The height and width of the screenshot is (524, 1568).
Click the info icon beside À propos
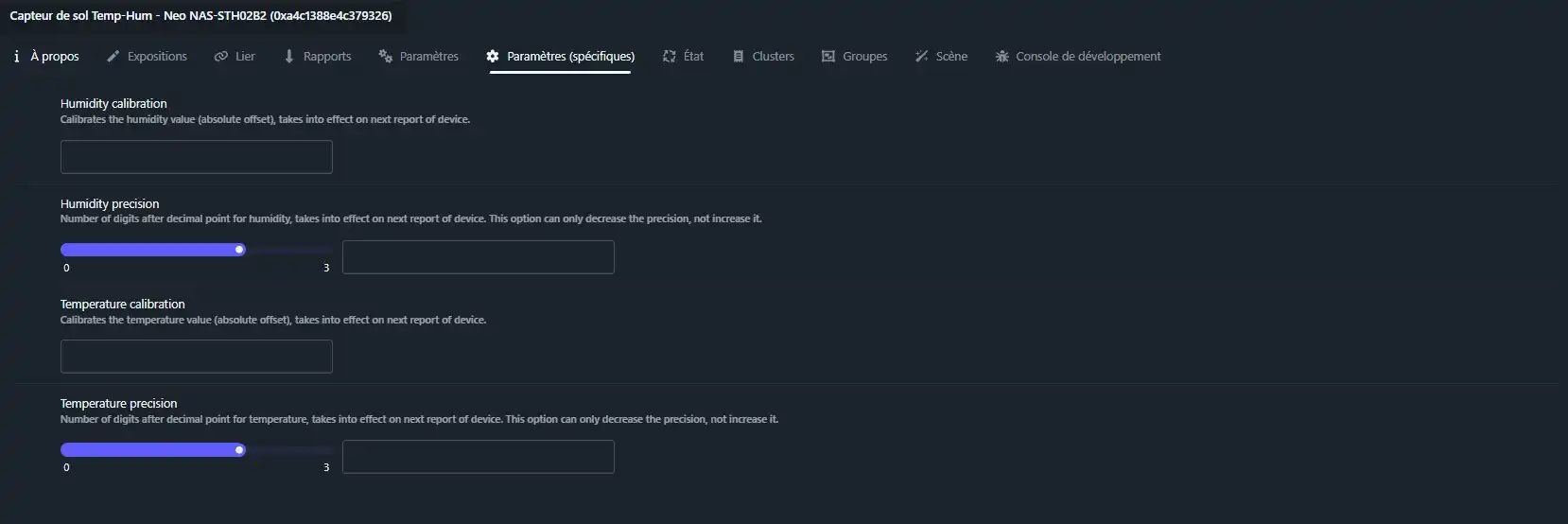(17, 57)
